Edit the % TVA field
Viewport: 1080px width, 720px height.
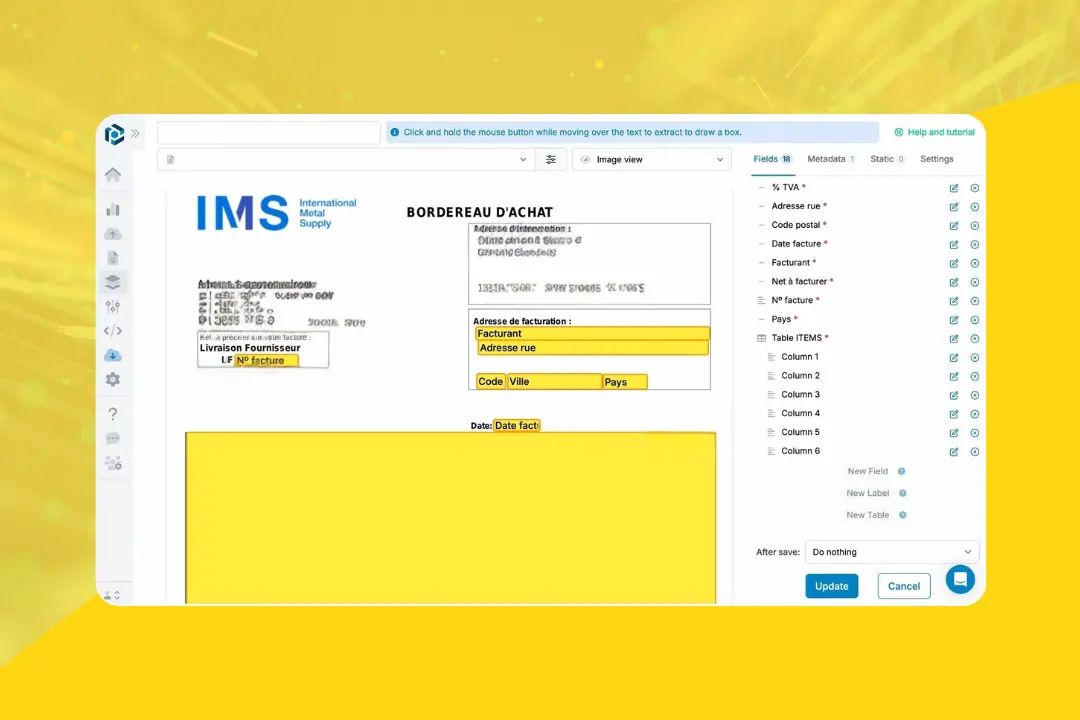coord(954,188)
